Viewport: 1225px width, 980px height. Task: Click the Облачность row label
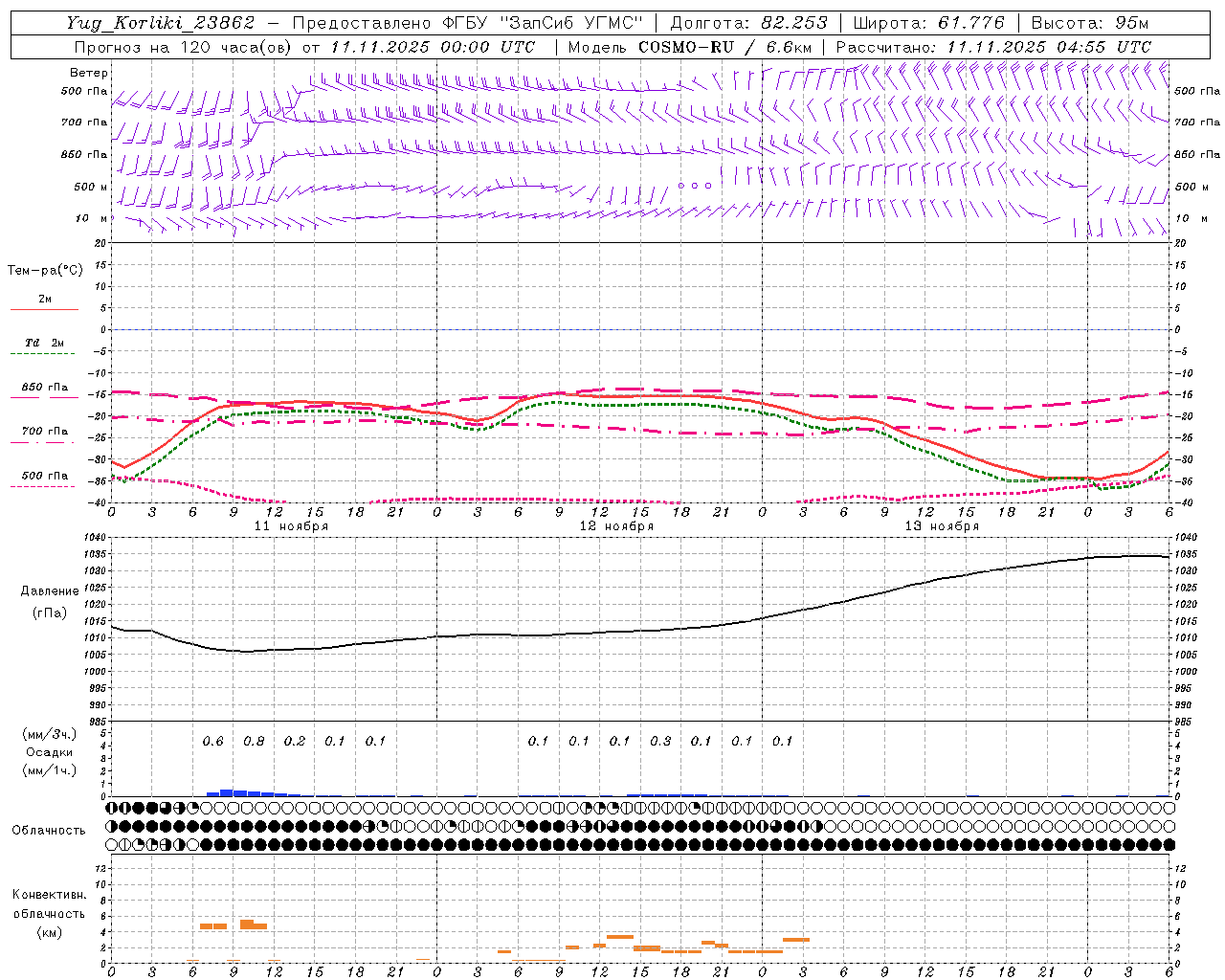pos(48,830)
